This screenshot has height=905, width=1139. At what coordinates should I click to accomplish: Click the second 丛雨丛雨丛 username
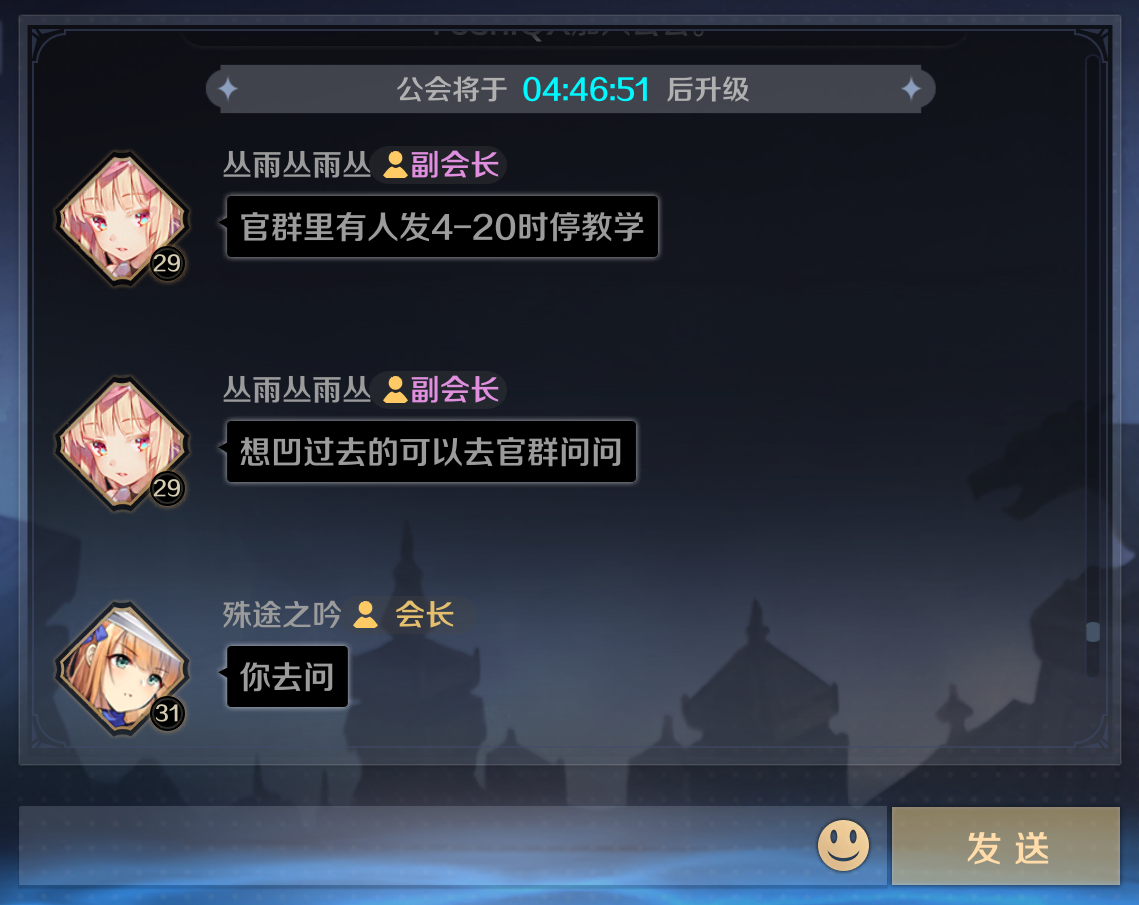point(296,390)
